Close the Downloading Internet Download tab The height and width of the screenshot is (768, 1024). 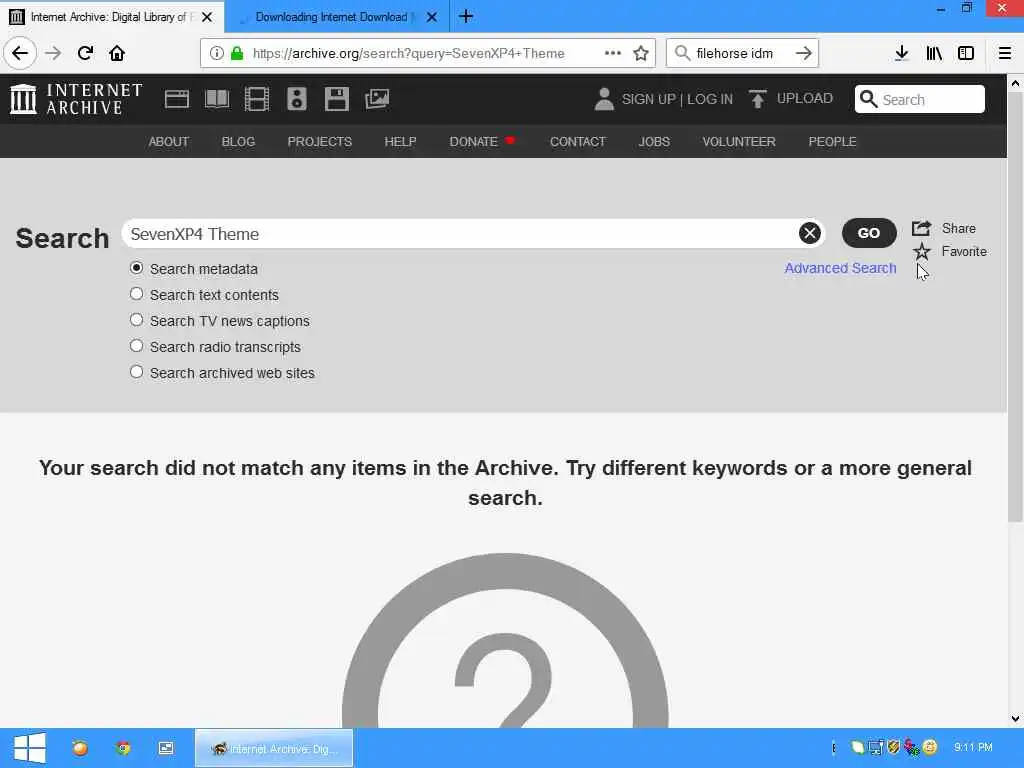pyautogui.click(x=432, y=17)
